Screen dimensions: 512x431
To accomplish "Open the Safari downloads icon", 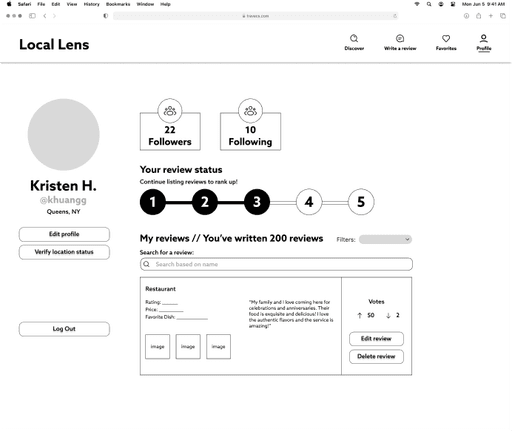I will 466,16.
